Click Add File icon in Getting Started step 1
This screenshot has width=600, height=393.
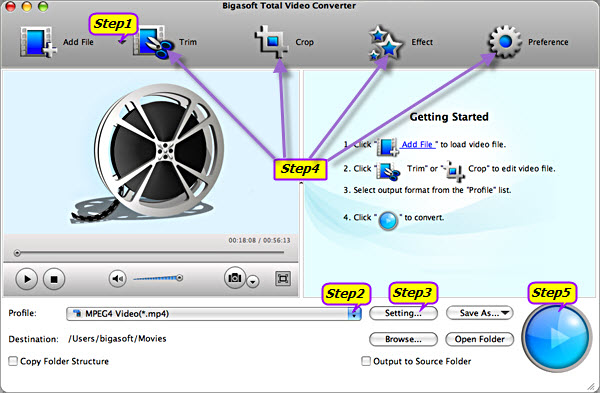tap(388, 147)
